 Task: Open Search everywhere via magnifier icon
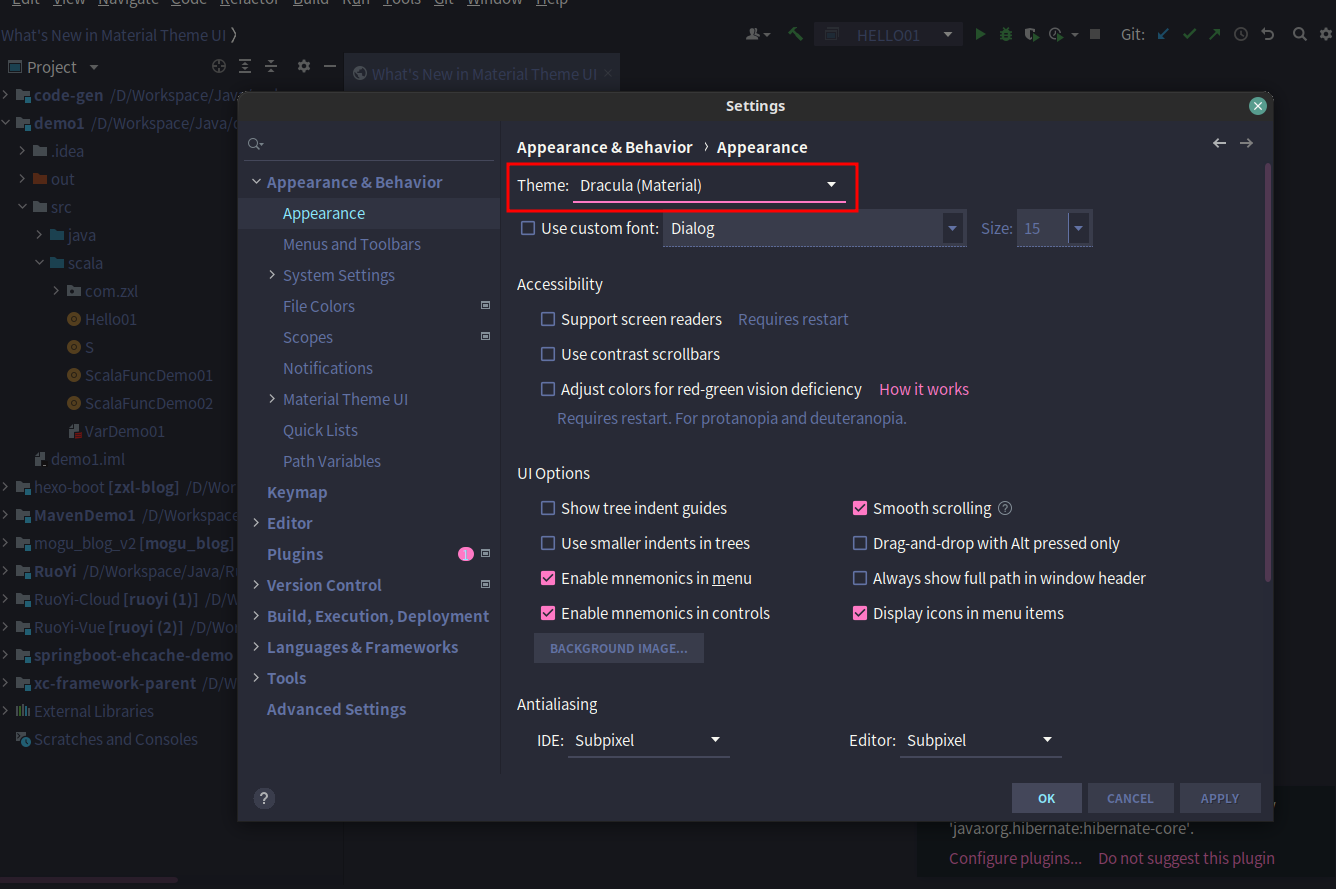pos(1299,33)
